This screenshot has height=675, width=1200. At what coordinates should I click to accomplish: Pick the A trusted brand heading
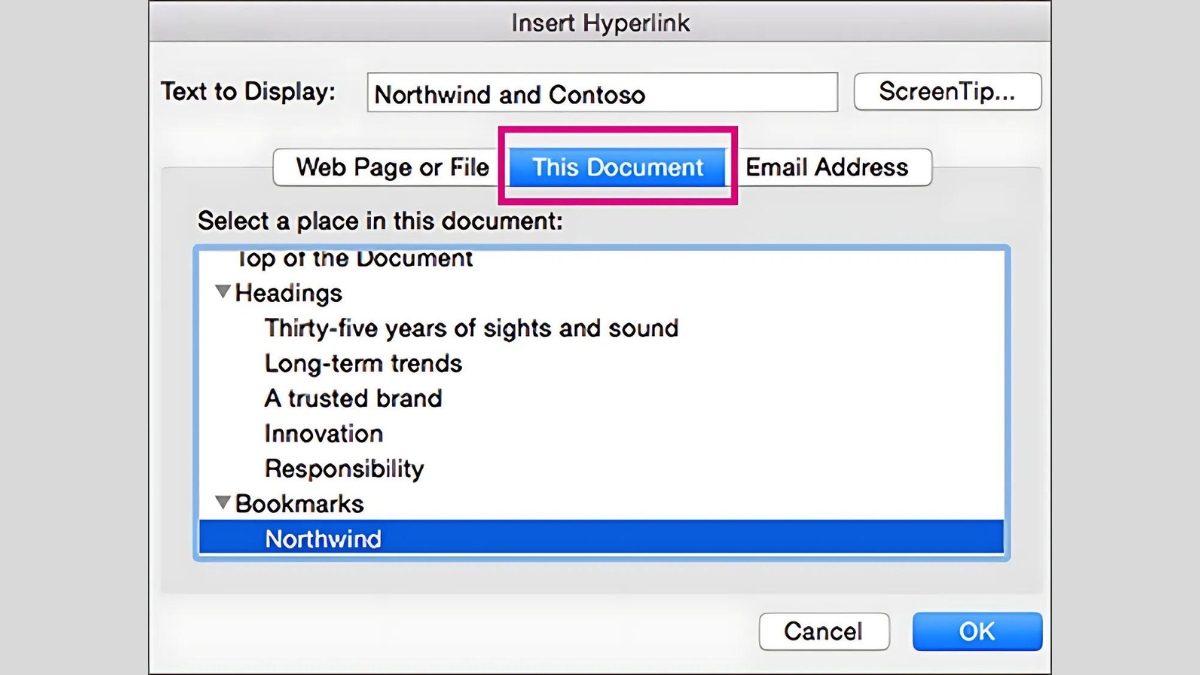tap(353, 398)
